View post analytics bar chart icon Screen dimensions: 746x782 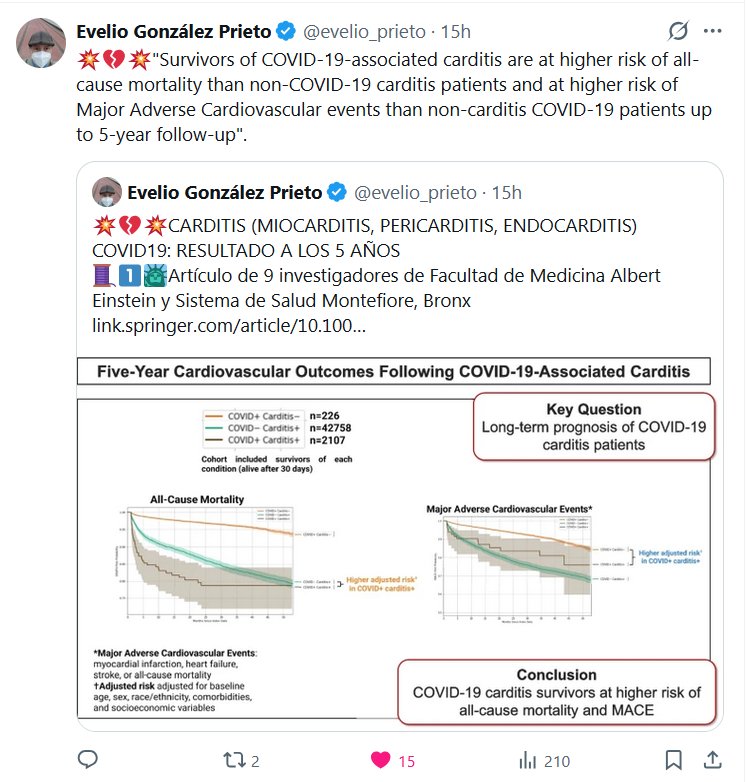(x=527, y=760)
